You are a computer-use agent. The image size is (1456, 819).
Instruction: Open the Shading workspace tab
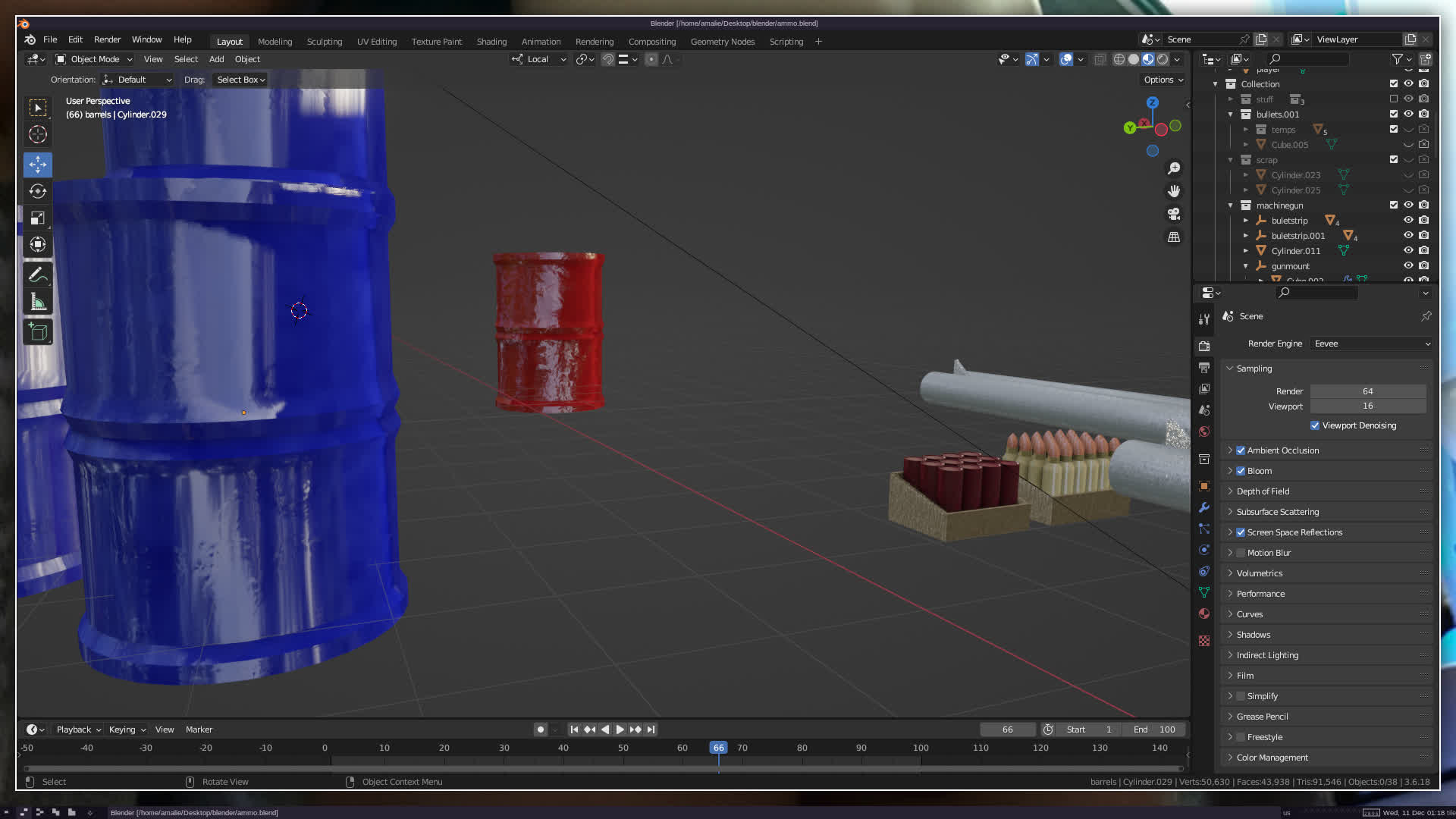tap(491, 42)
